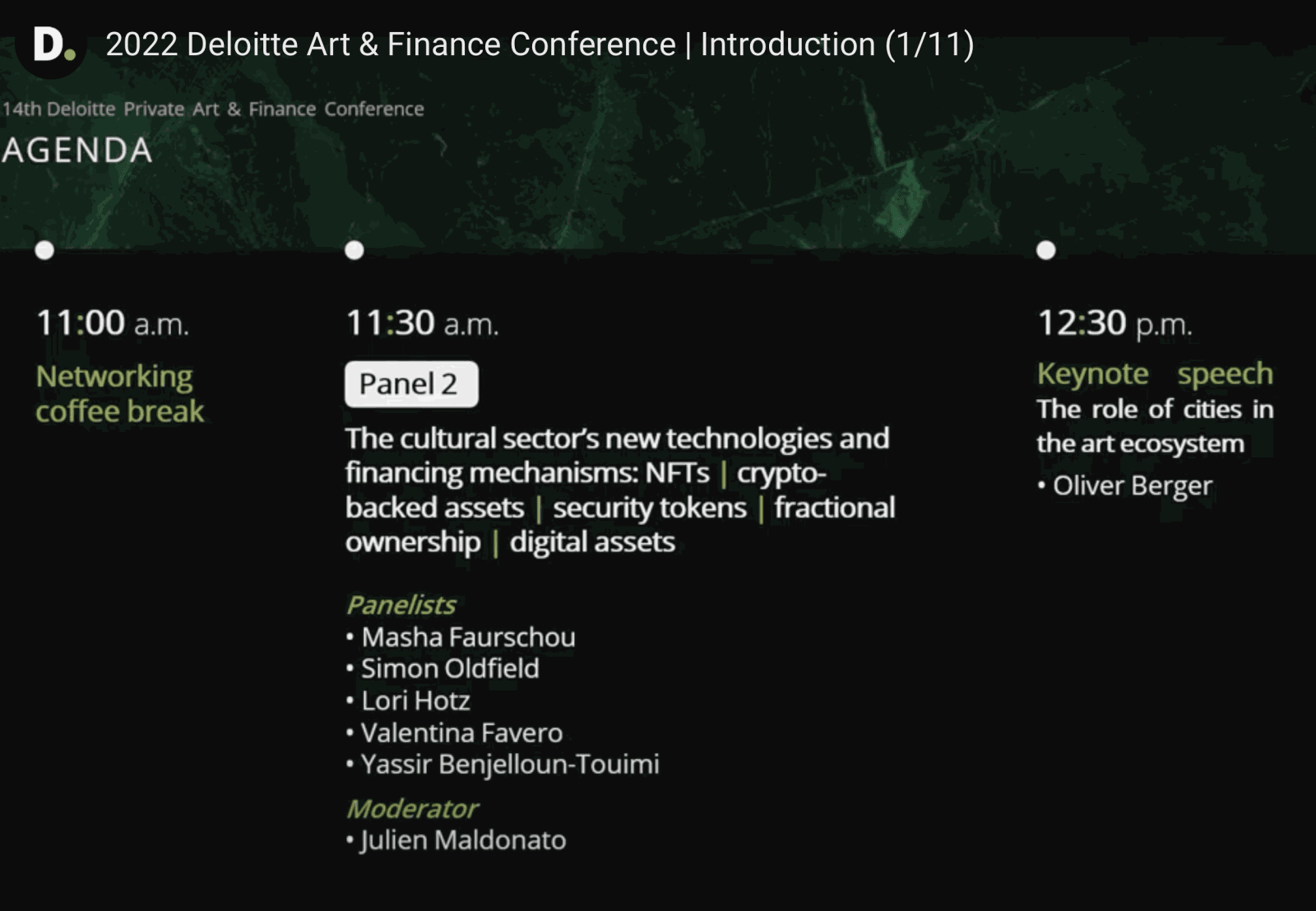Image resolution: width=1316 pixels, height=911 pixels.
Task: Click the 11:30 a.m. timeline dot
Action: point(354,250)
